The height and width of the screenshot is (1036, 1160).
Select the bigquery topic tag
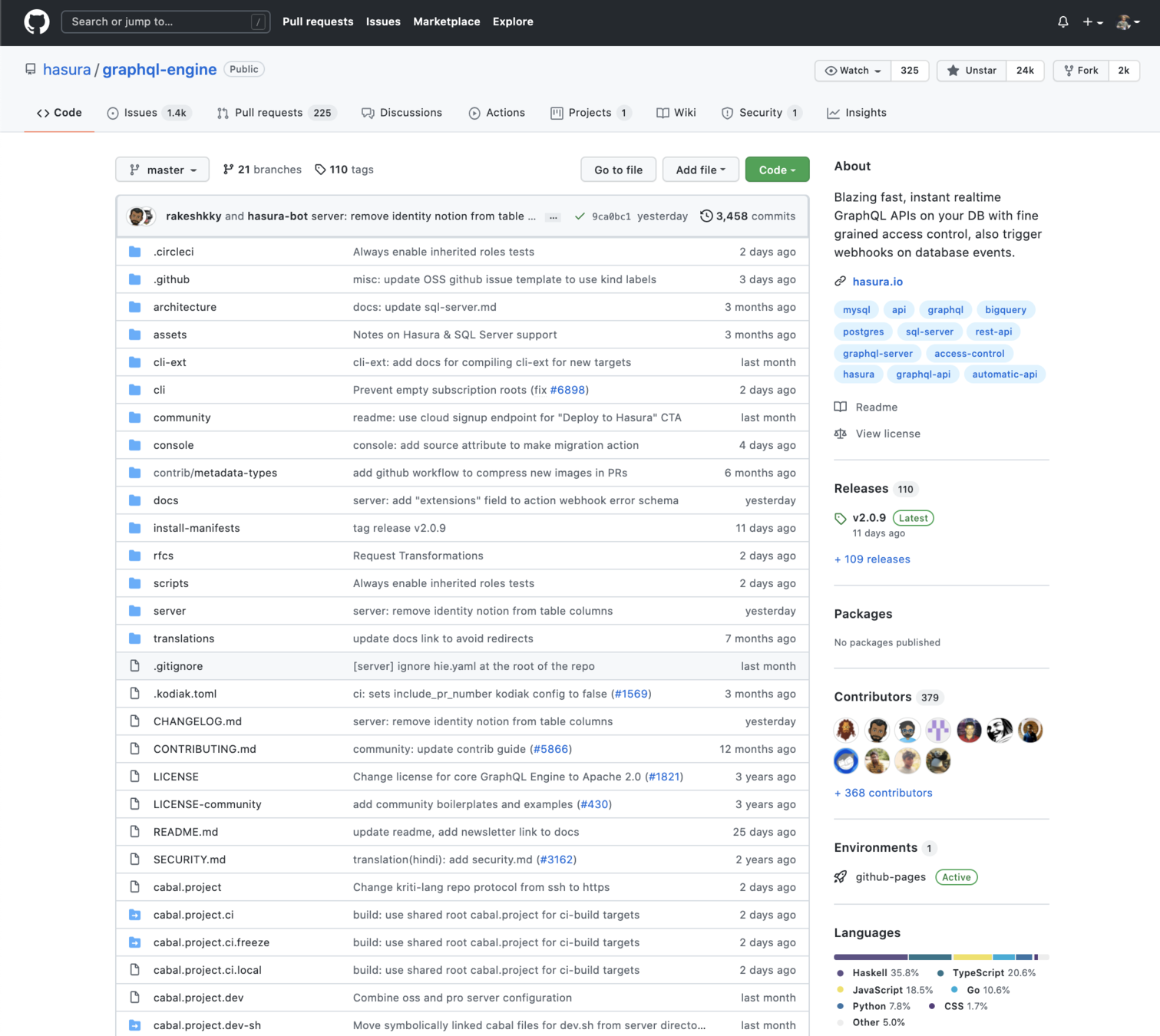1006,310
